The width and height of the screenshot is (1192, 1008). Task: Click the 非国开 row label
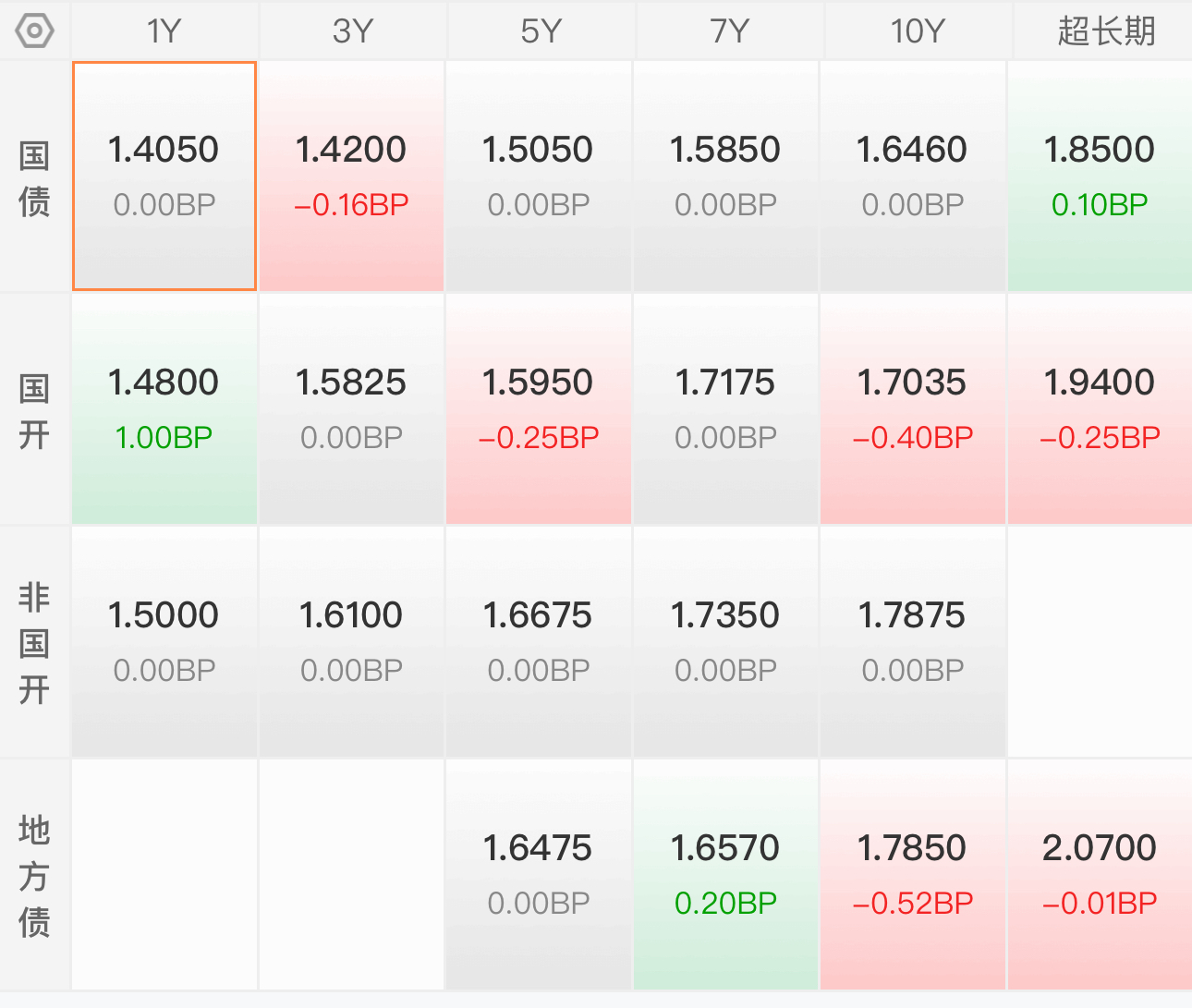34,643
